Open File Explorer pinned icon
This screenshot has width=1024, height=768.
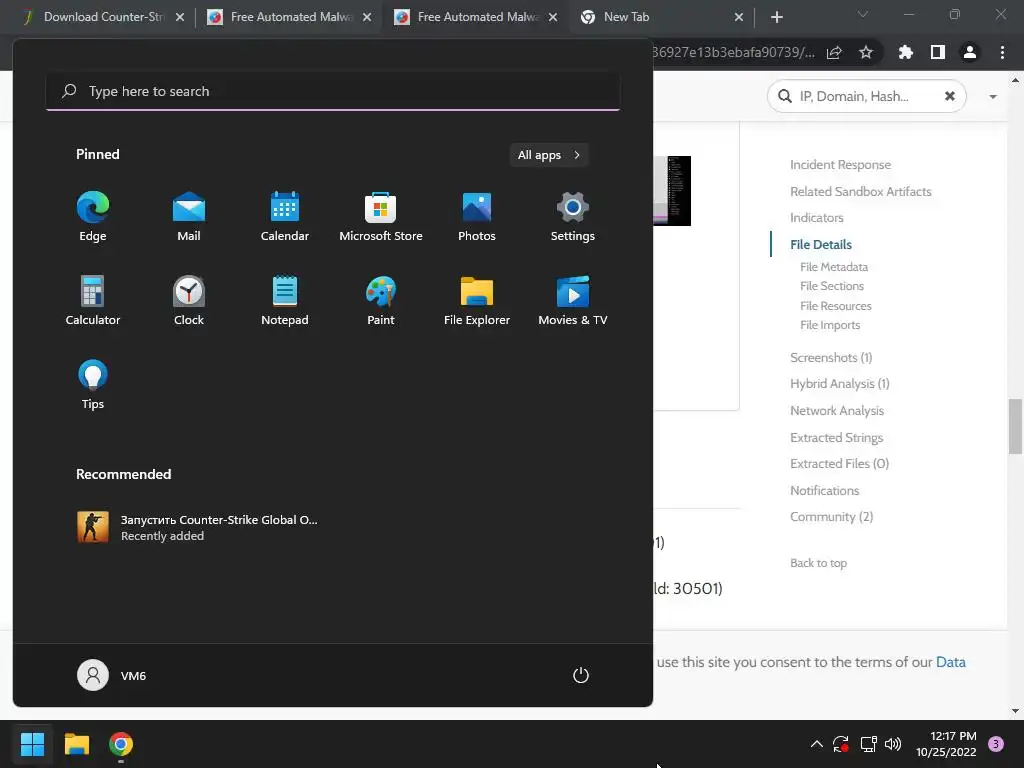pyautogui.click(x=477, y=300)
